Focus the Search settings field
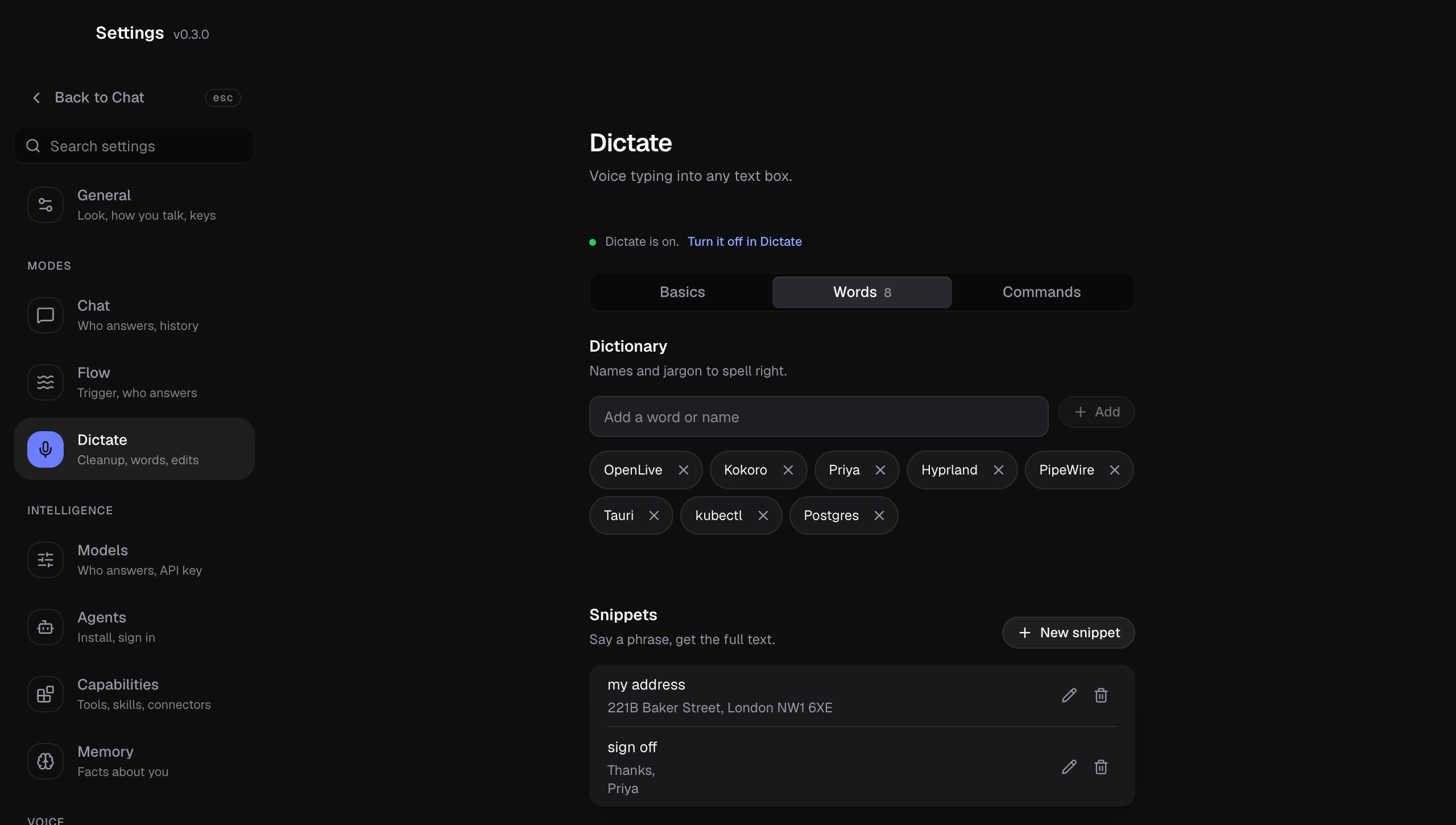The width and height of the screenshot is (1456, 825). pyautogui.click(x=134, y=146)
